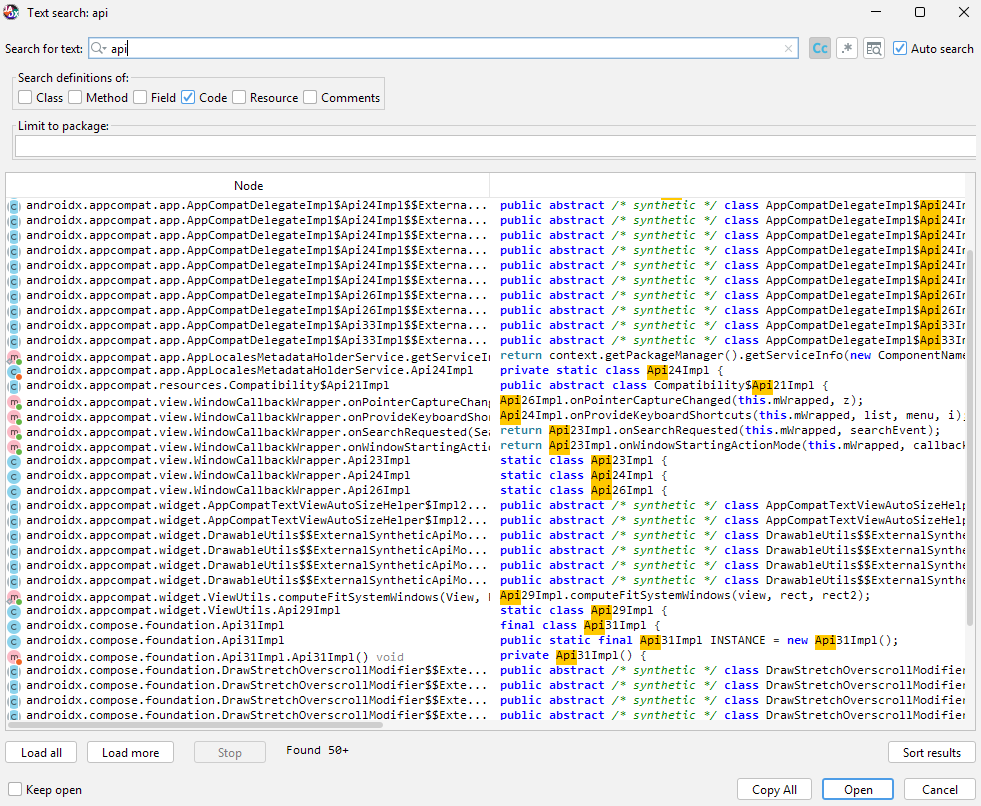981x806 pixels.
Task: Click the Node column header
Action: pyautogui.click(x=248, y=185)
